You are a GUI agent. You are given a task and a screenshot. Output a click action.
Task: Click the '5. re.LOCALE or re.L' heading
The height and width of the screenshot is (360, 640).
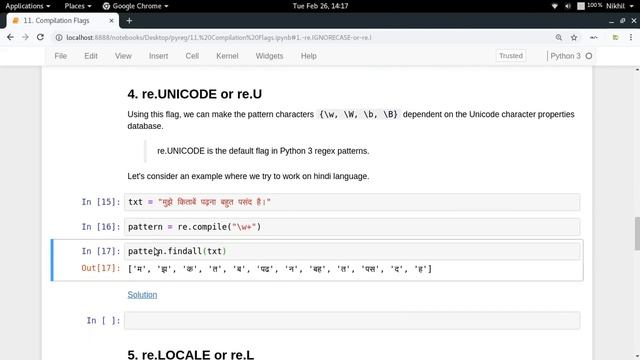191,354
